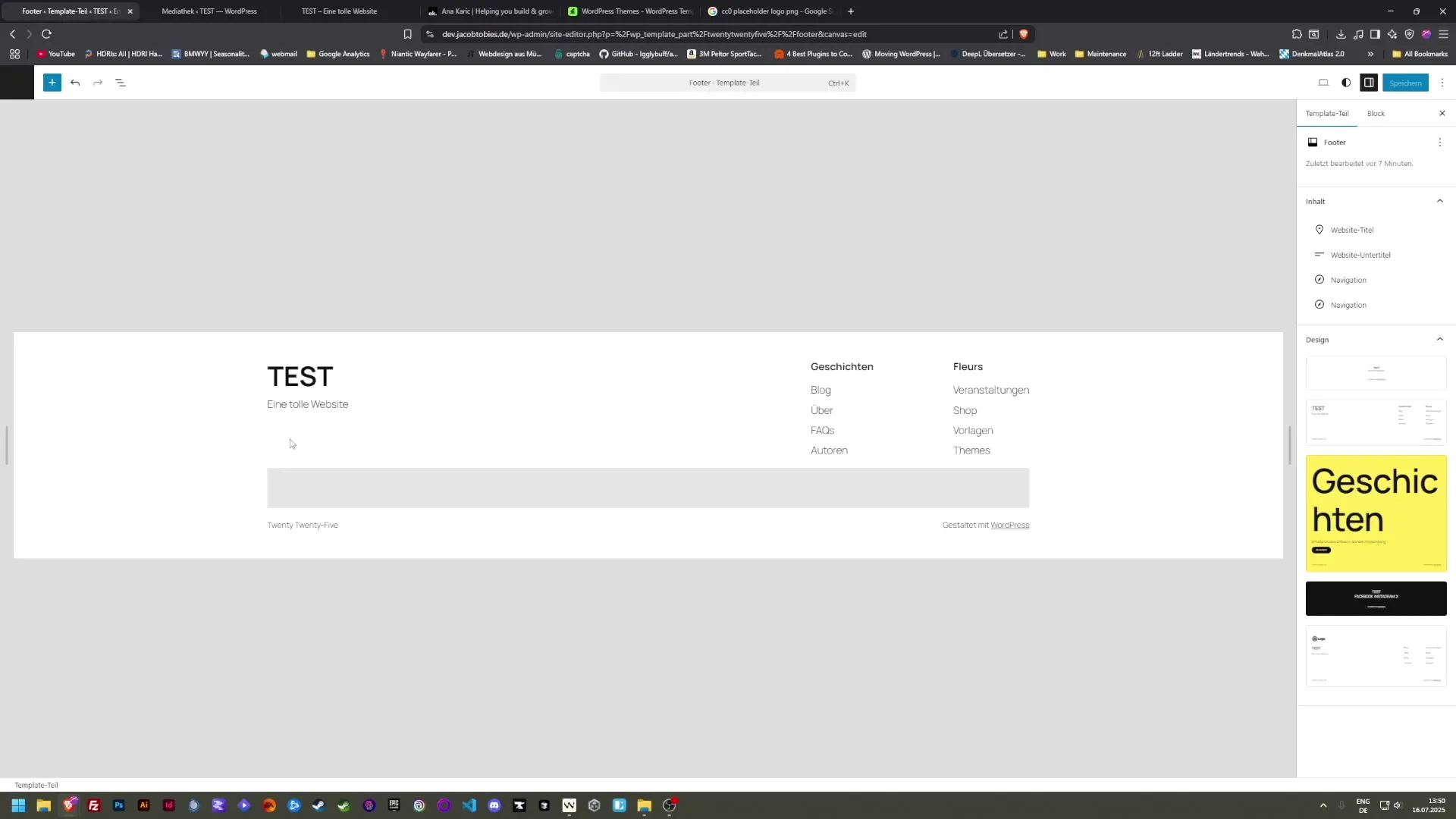This screenshot has height=819, width=1456.
Task: Open the block inserter with the plus icon
Action: pos(52,83)
